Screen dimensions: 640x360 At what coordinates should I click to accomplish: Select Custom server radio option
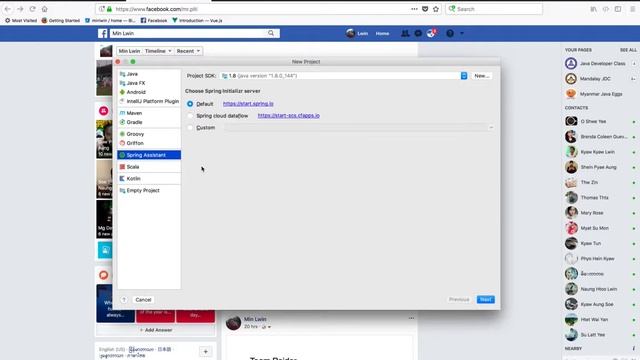190,128
